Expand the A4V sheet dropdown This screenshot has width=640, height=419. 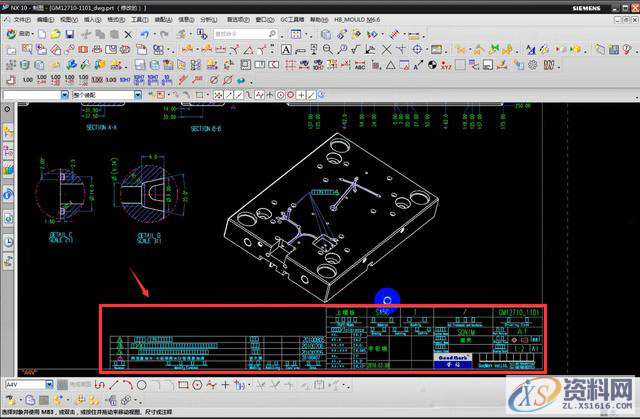pyautogui.click(x=48, y=384)
